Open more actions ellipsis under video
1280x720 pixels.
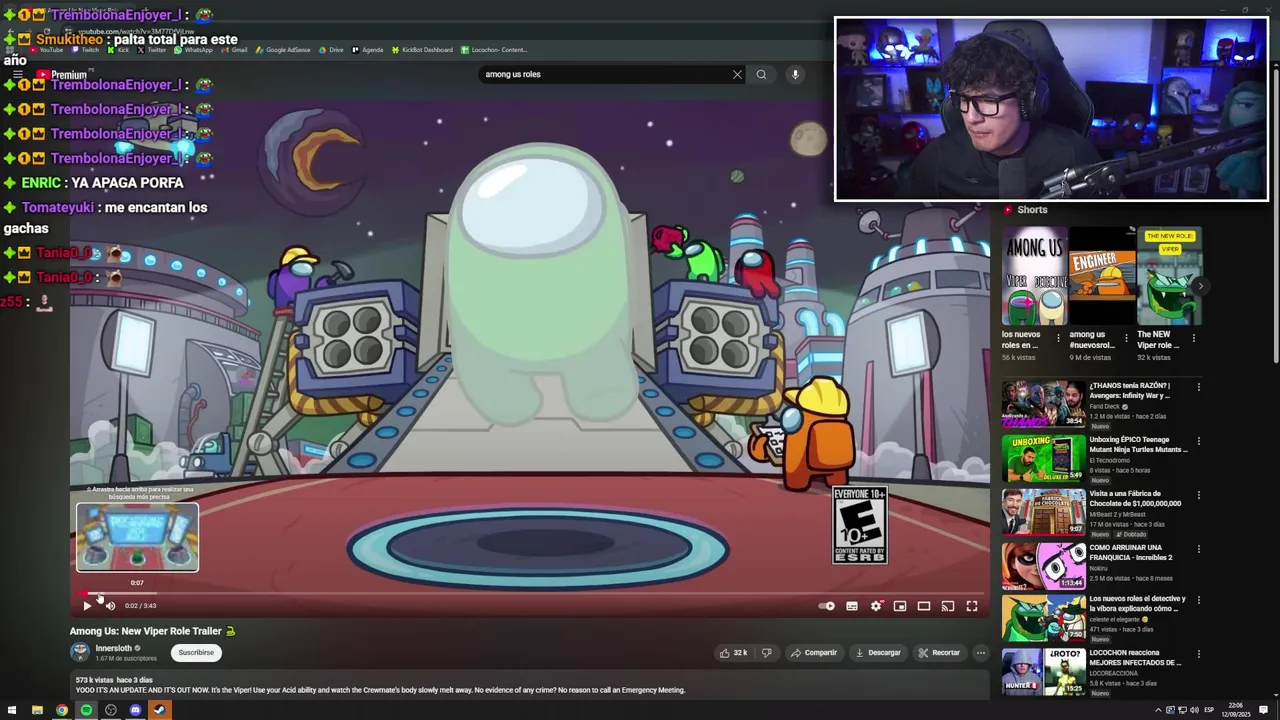[x=981, y=653]
